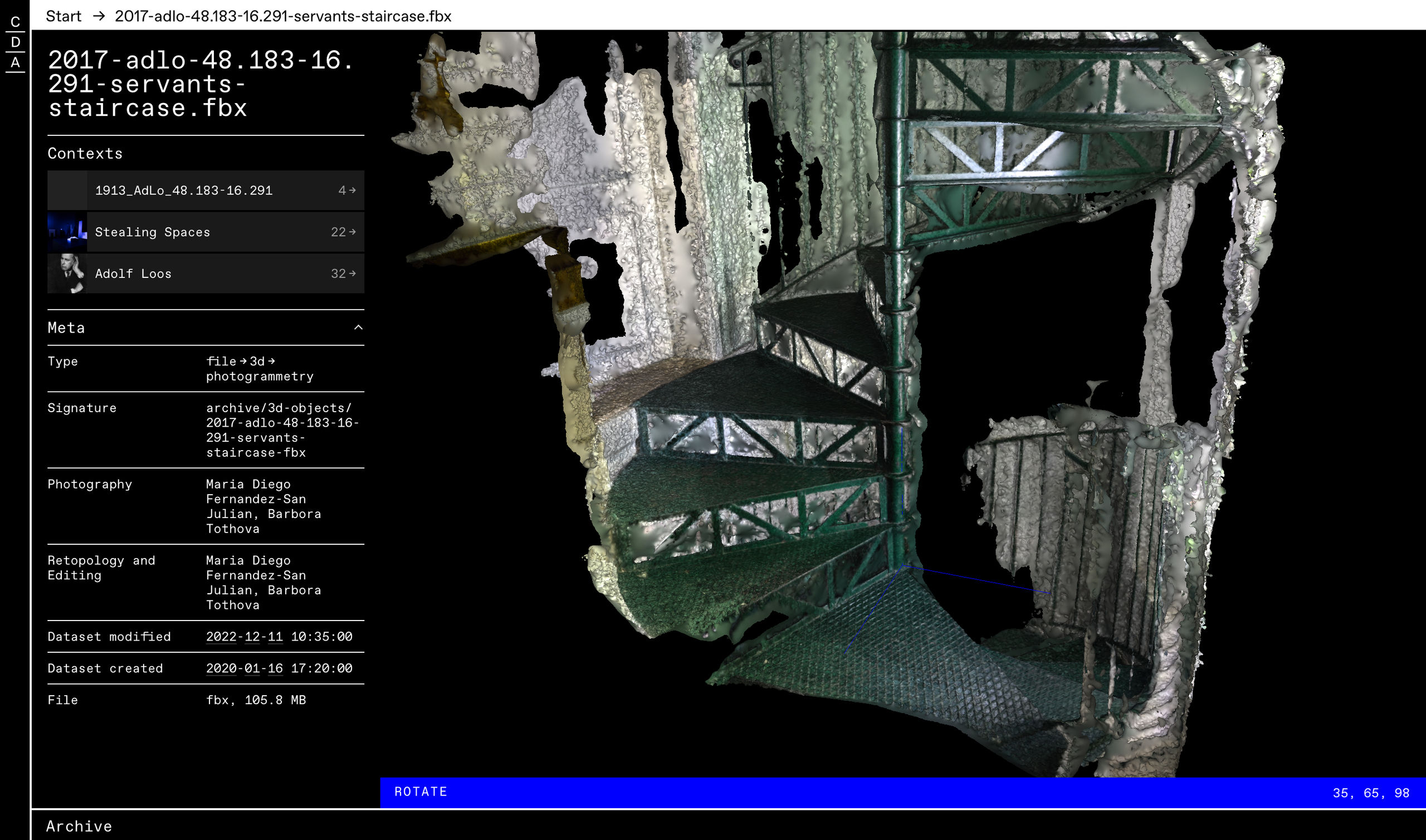Click arrow next to count 22
1426x840 pixels.
pos(353,232)
